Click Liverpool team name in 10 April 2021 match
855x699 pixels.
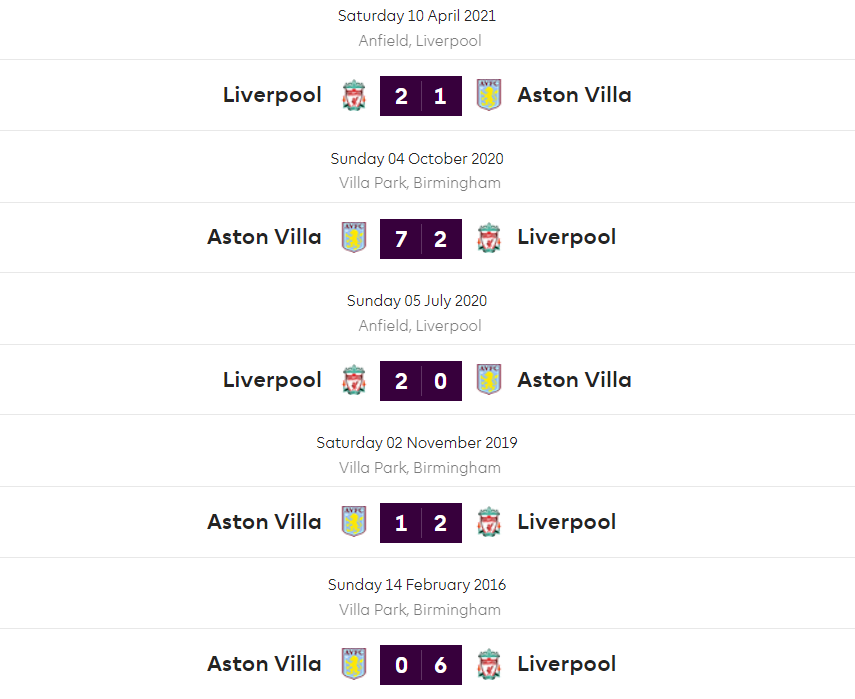(272, 95)
